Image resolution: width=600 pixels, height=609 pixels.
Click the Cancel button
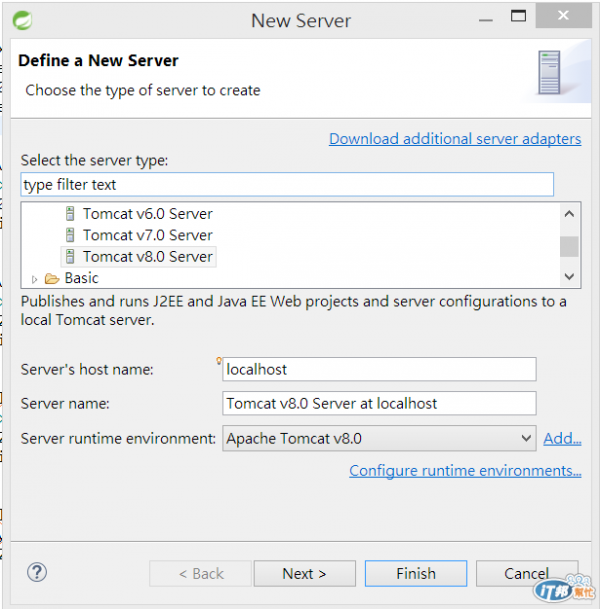click(527, 573)
